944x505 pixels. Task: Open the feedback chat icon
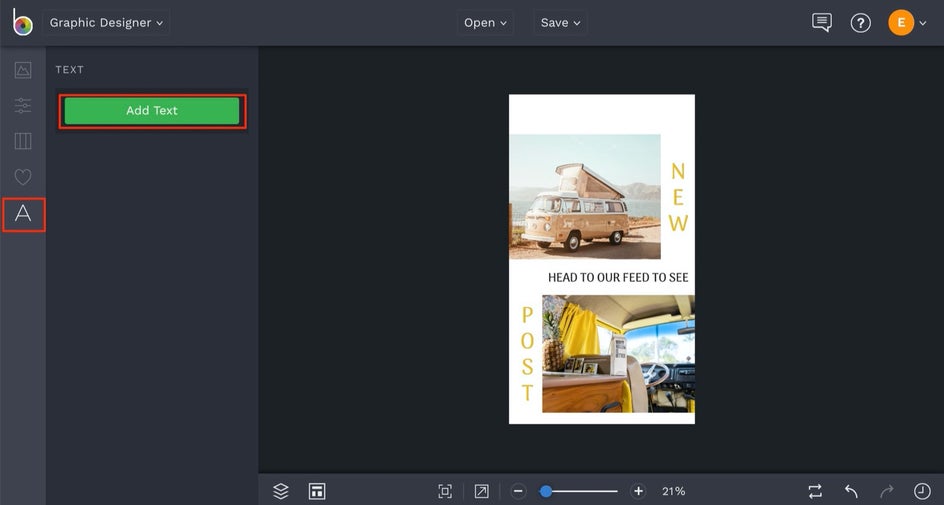coord(822,23)
